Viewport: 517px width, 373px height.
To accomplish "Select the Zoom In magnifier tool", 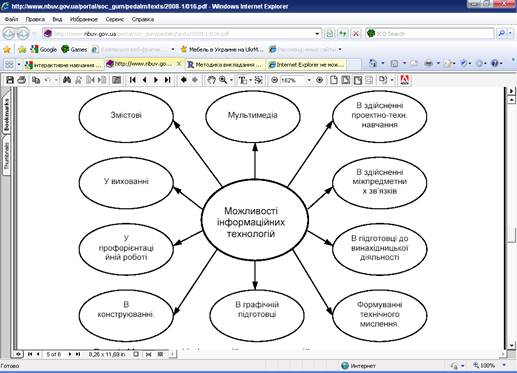I will point(223,80).
